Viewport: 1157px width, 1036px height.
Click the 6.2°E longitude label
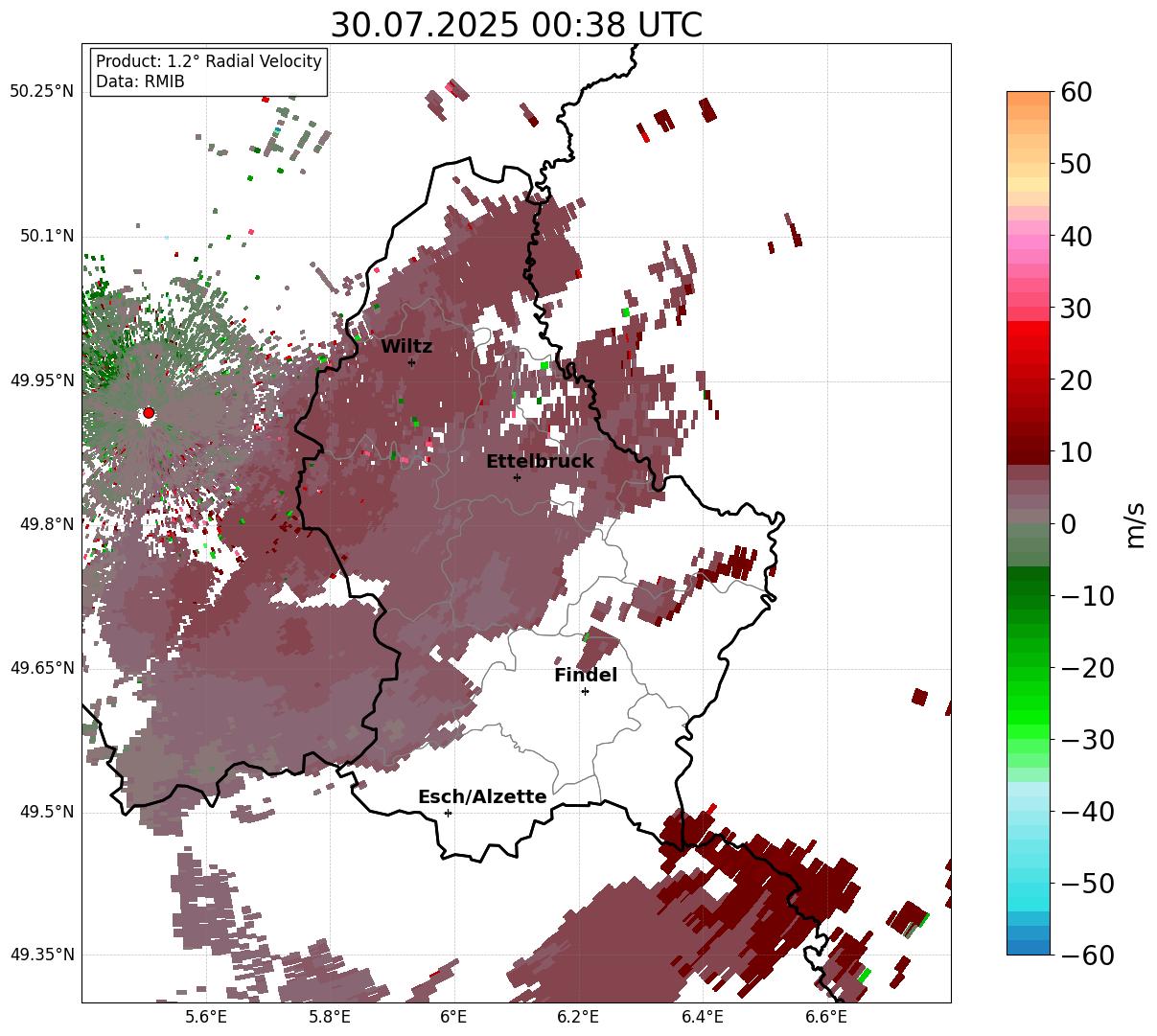coord(579,1017)
